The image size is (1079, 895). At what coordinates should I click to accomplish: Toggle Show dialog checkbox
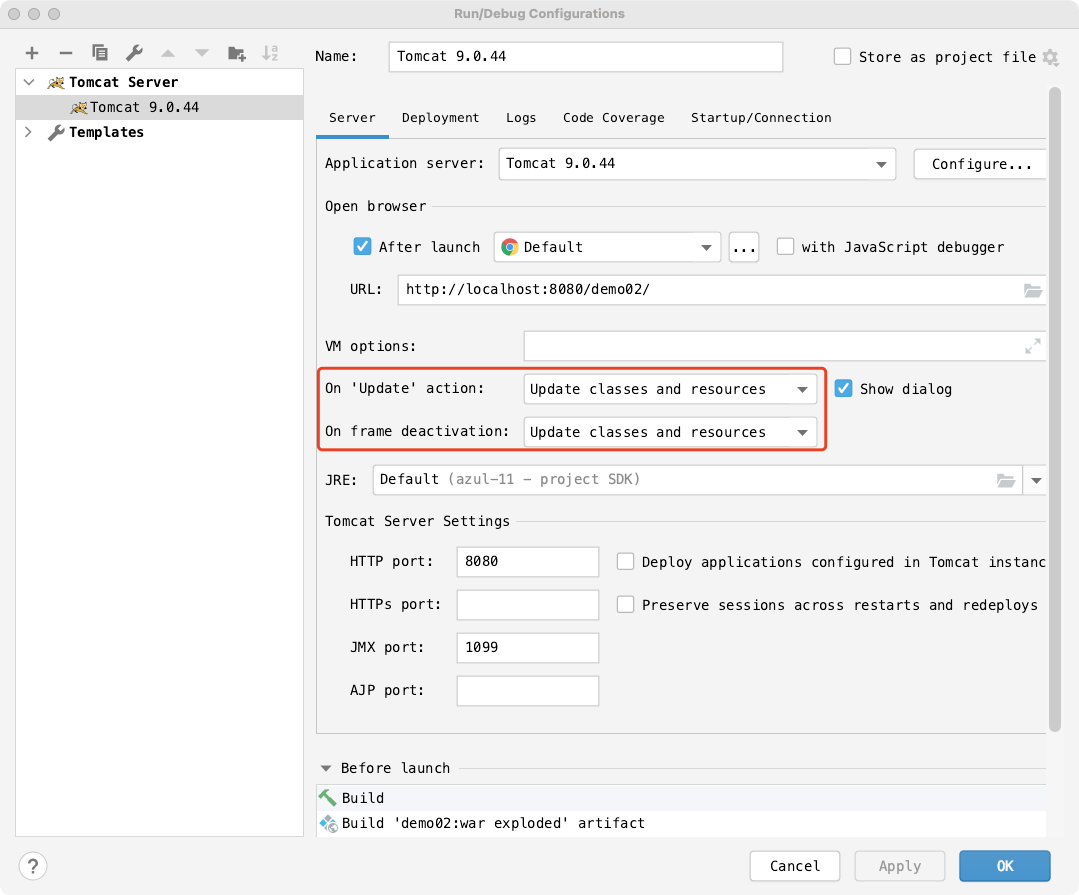(844, 388)
